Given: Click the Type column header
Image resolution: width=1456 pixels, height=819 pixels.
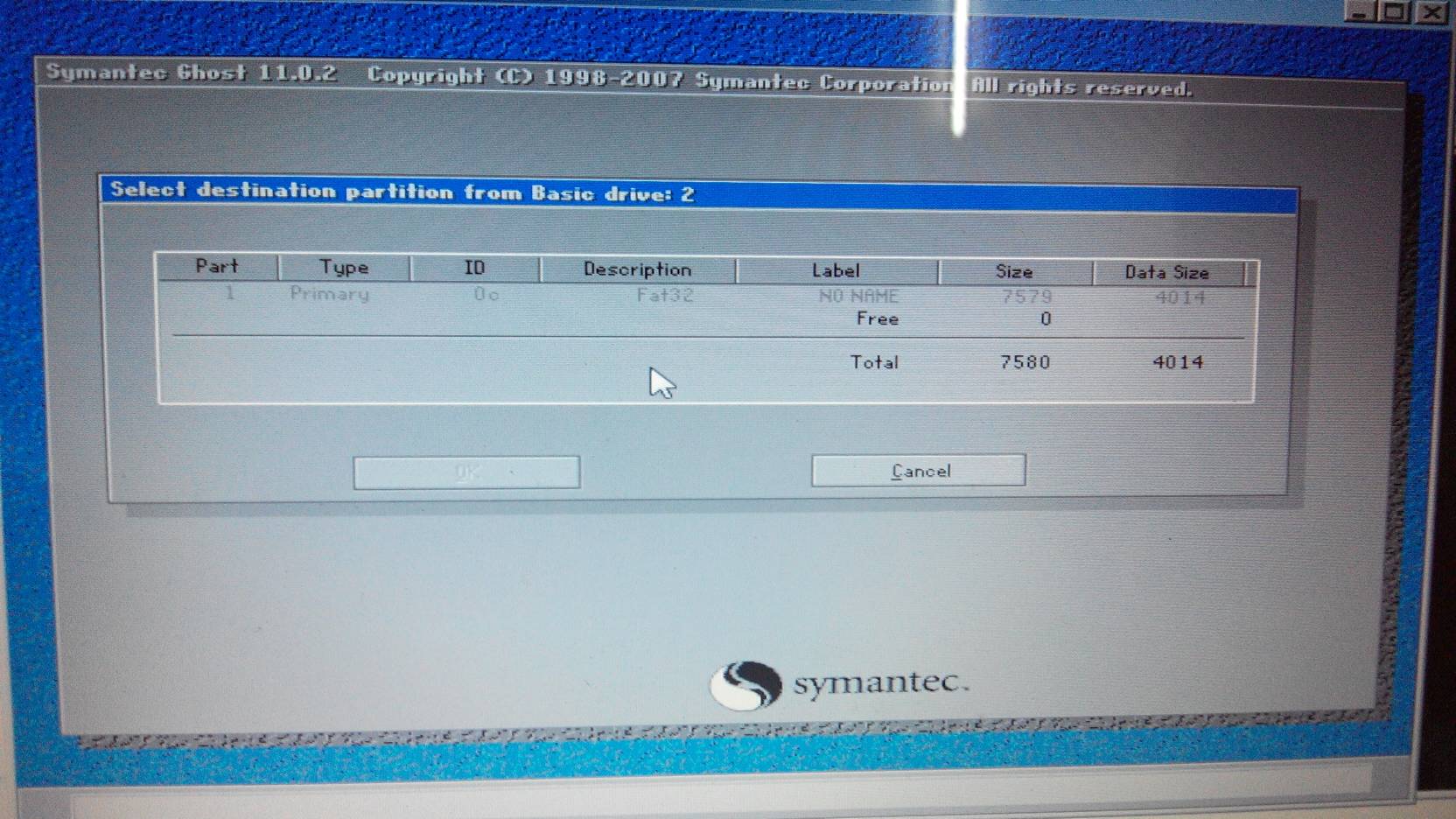Looking at the screenshot, I should click(x=344, y=267).
